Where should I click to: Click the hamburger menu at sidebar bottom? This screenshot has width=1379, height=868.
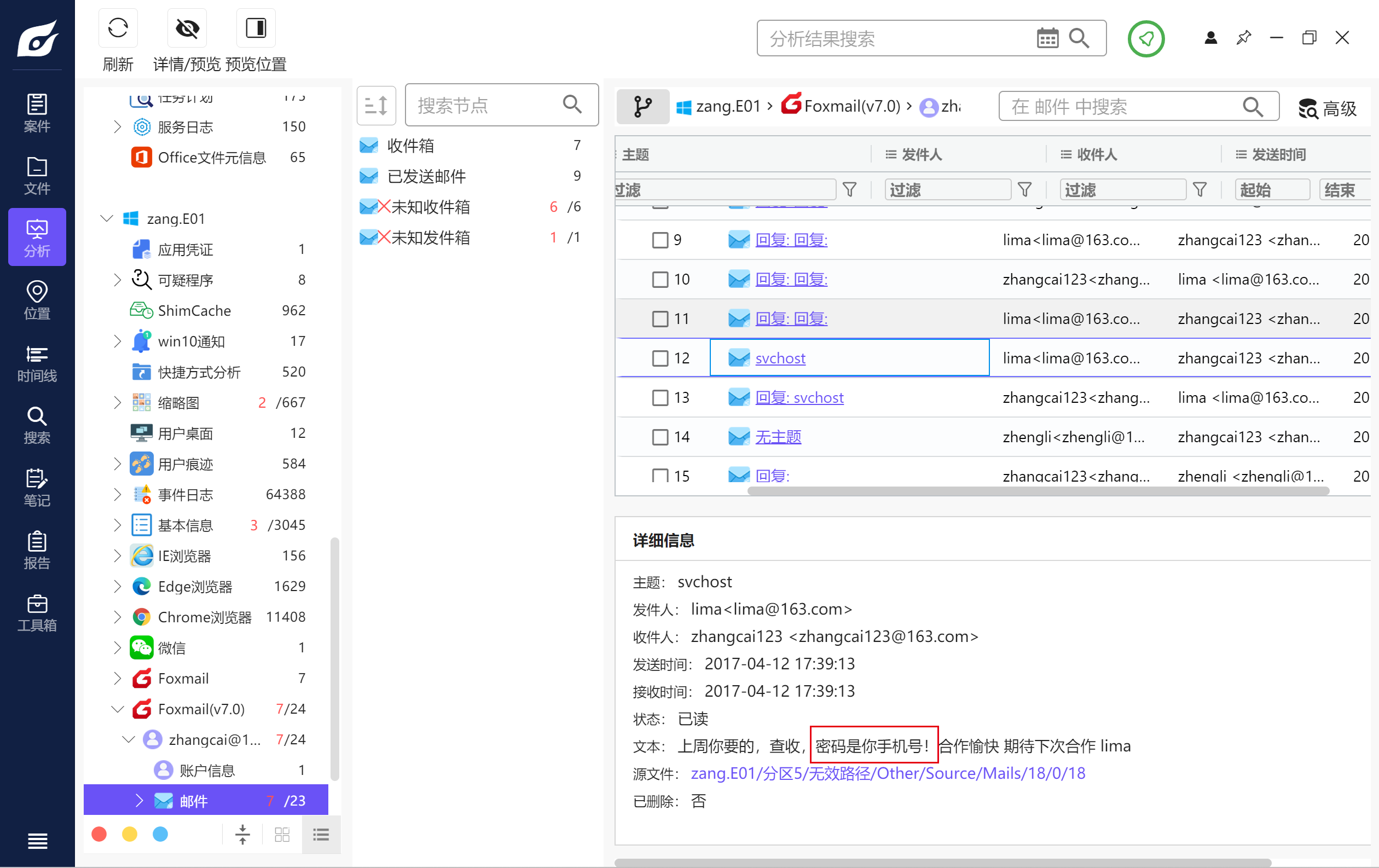click(x=37, y=841)
